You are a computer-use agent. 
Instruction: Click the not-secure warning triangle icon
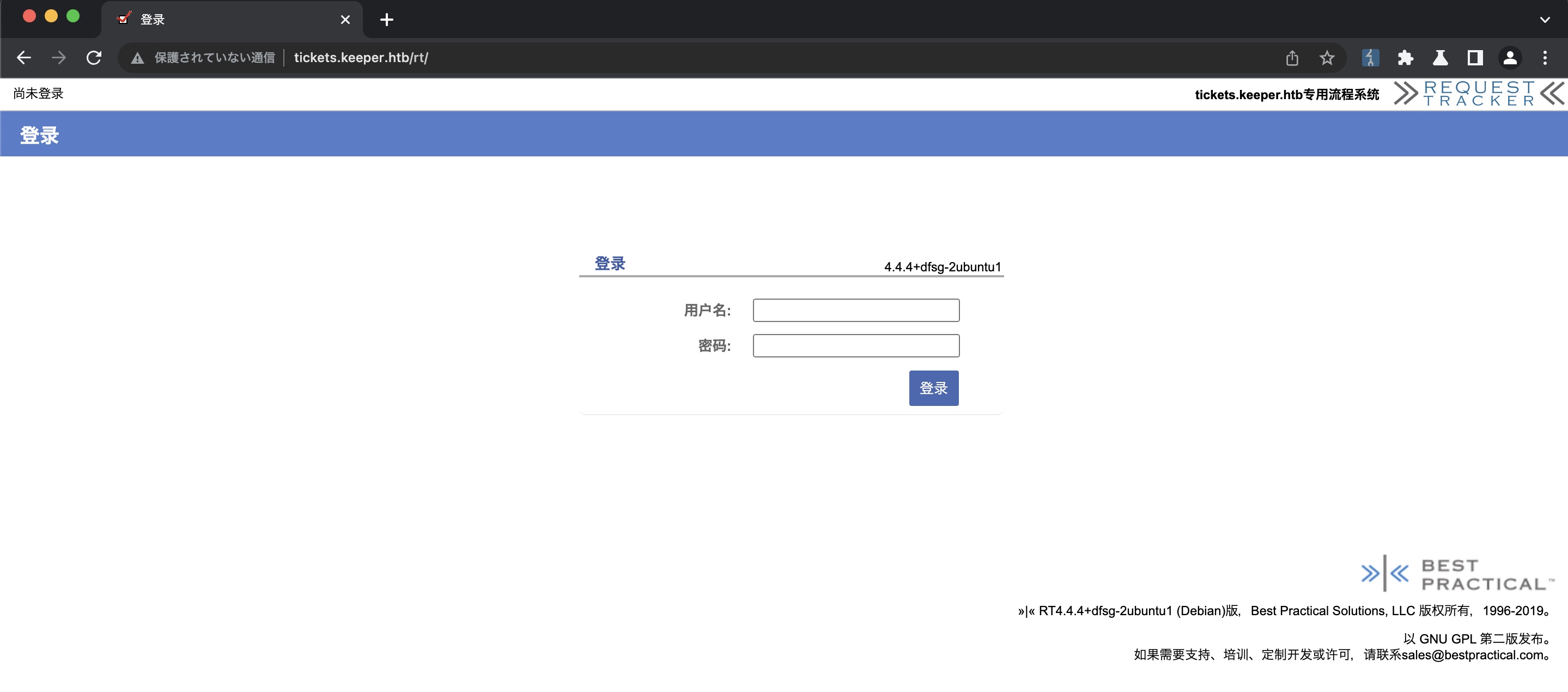pyautogui.click(x=137, y=58)
